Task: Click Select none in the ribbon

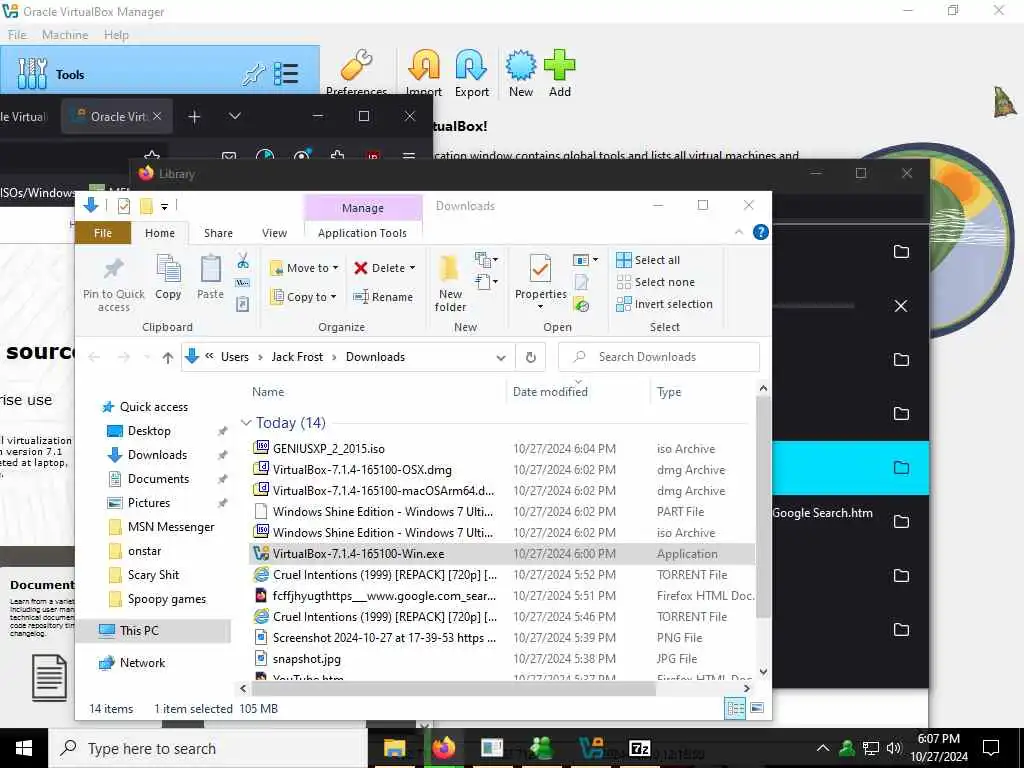Action: point(656,282)
